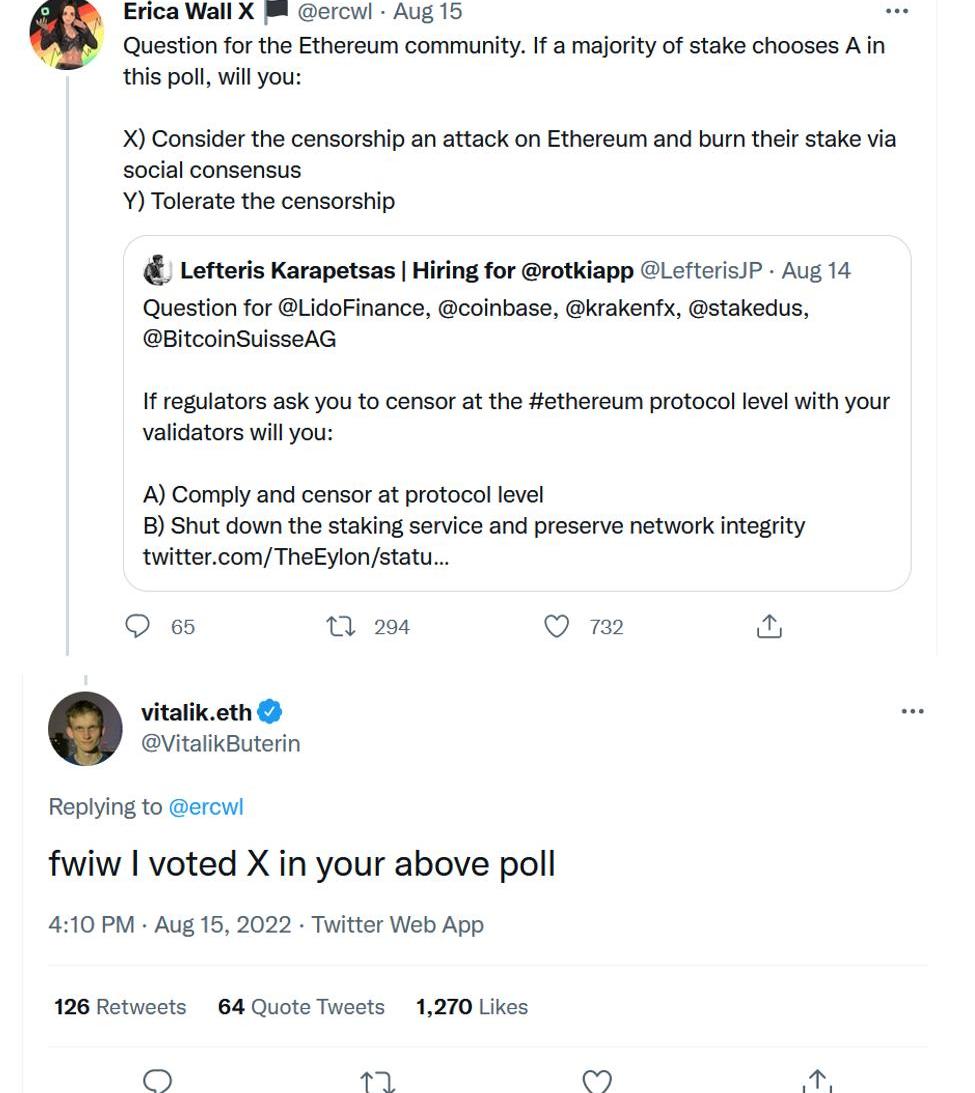Open Erica Wall's profile picture
975x1093 pixels.
pos(66,33)
